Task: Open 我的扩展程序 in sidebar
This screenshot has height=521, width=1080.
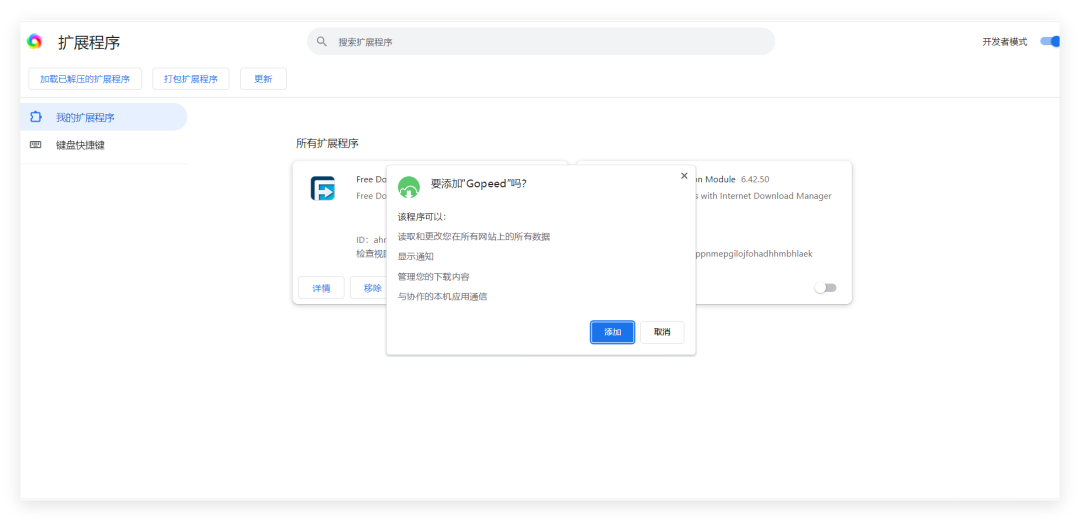Action: click(104, 117)
